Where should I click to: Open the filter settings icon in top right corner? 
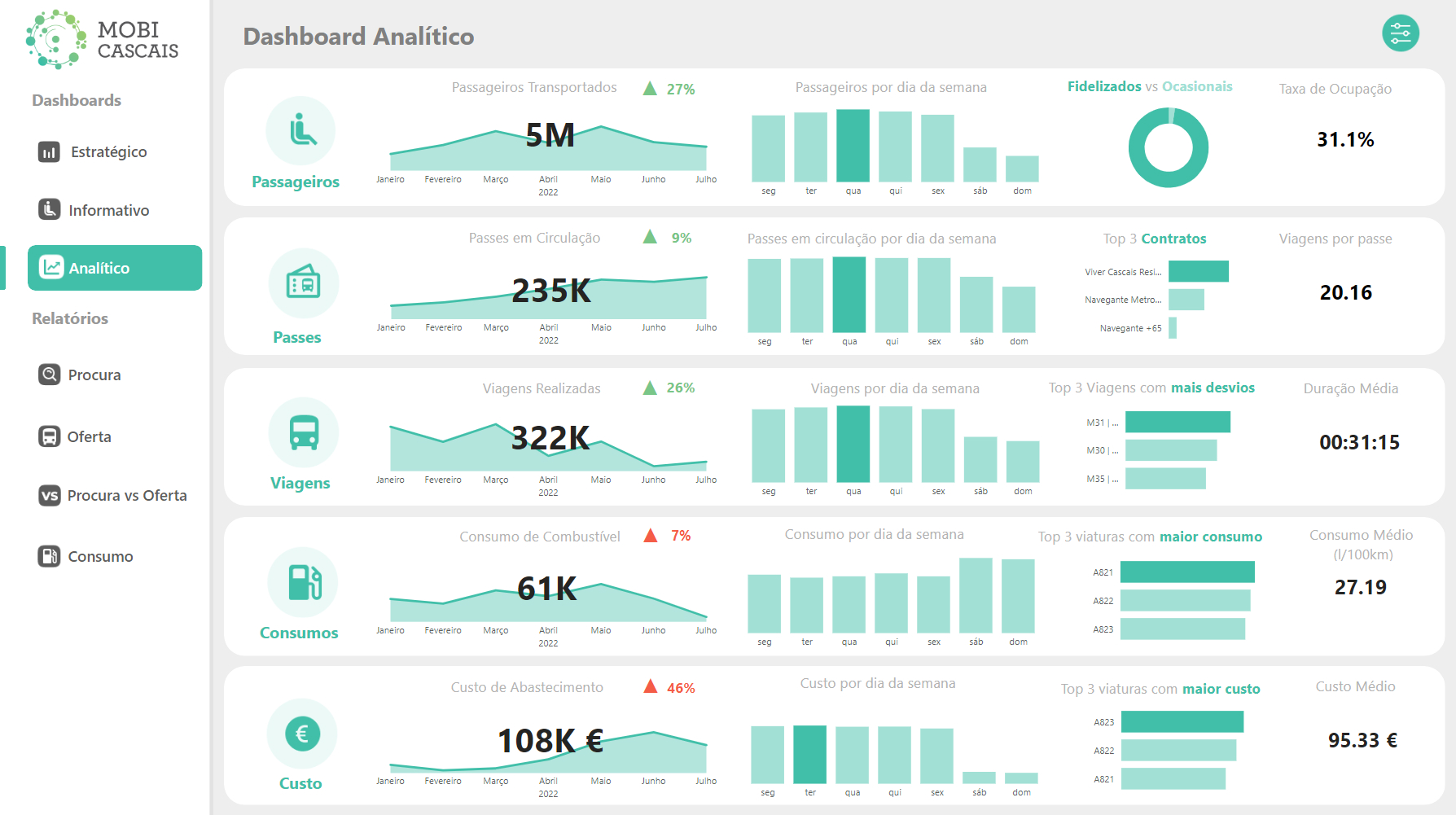(x=1400, y=33)
